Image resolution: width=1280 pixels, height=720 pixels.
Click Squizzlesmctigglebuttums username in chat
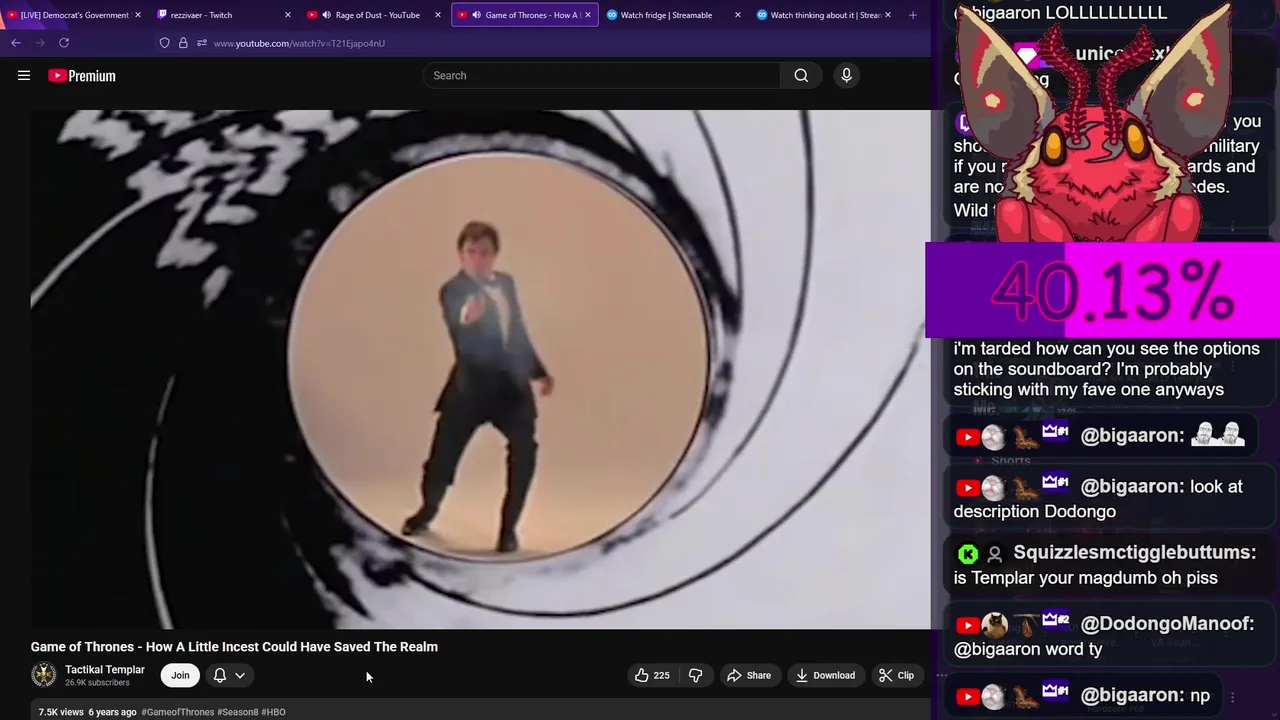point(1134,552)
